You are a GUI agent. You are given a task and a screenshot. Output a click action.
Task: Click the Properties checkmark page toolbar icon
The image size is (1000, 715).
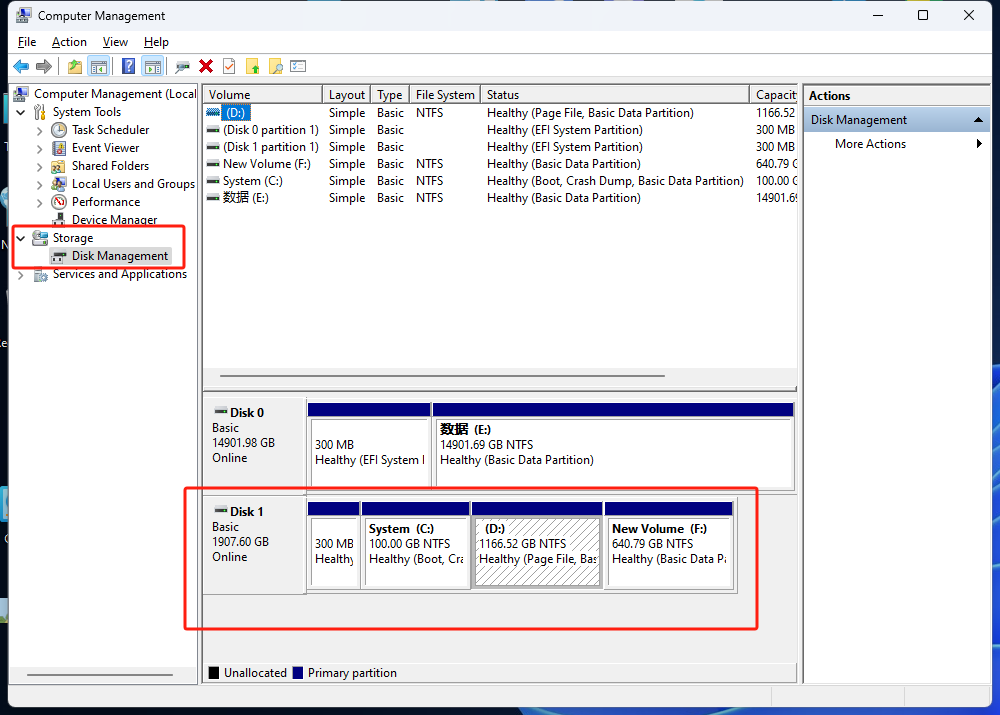pos(229,66)
